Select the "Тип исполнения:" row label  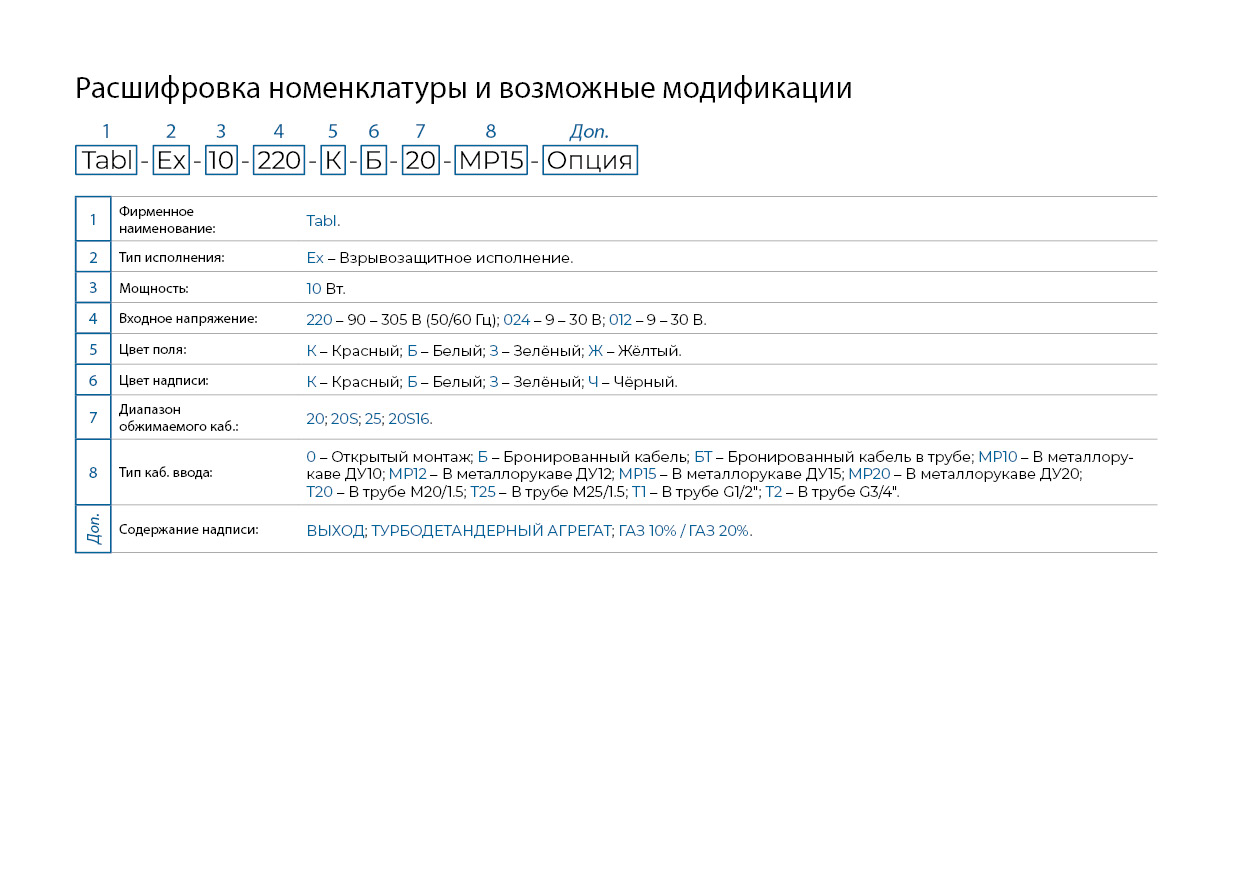(171, 258)
